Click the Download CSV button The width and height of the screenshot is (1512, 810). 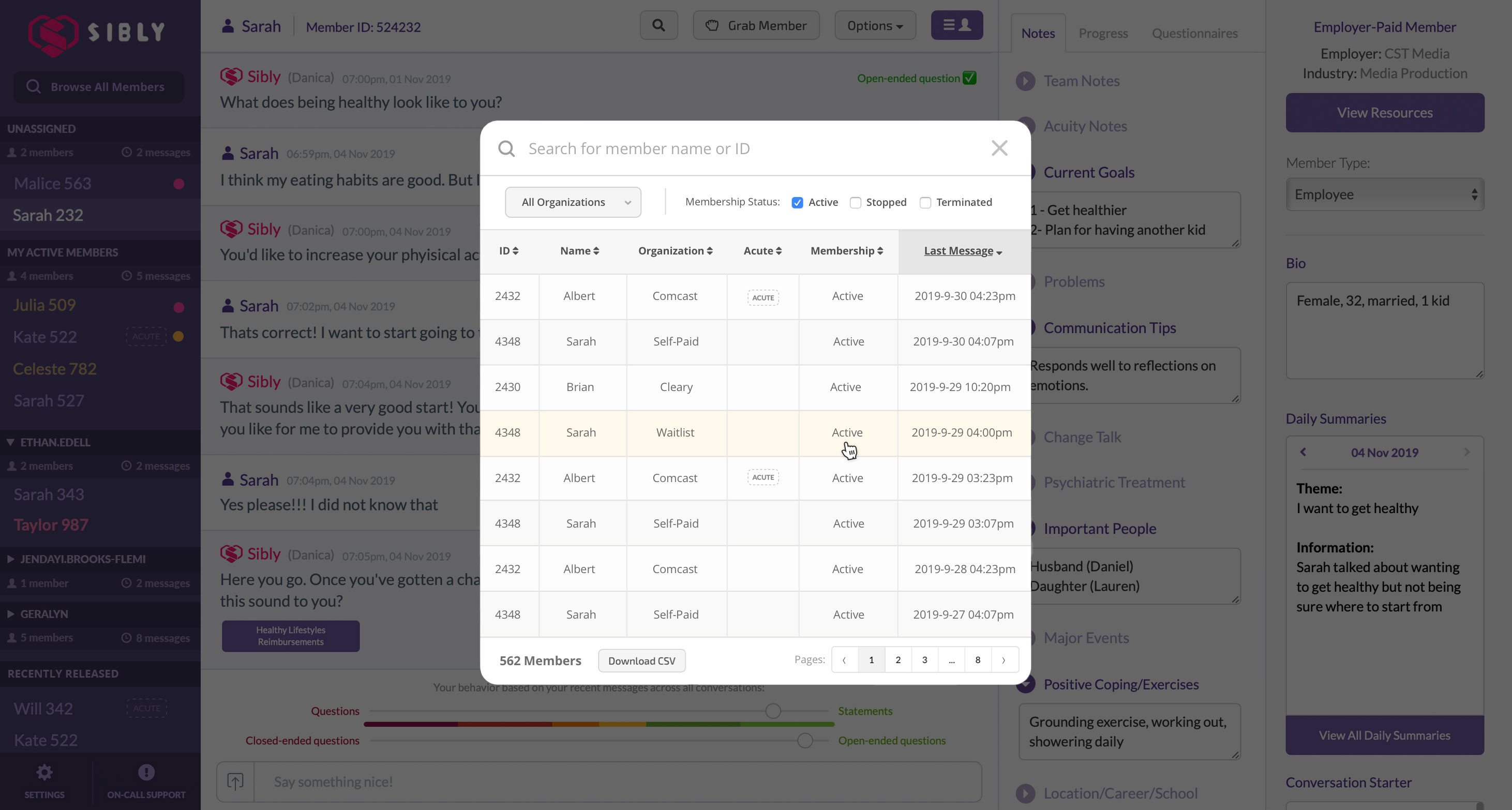click(641, 661)
